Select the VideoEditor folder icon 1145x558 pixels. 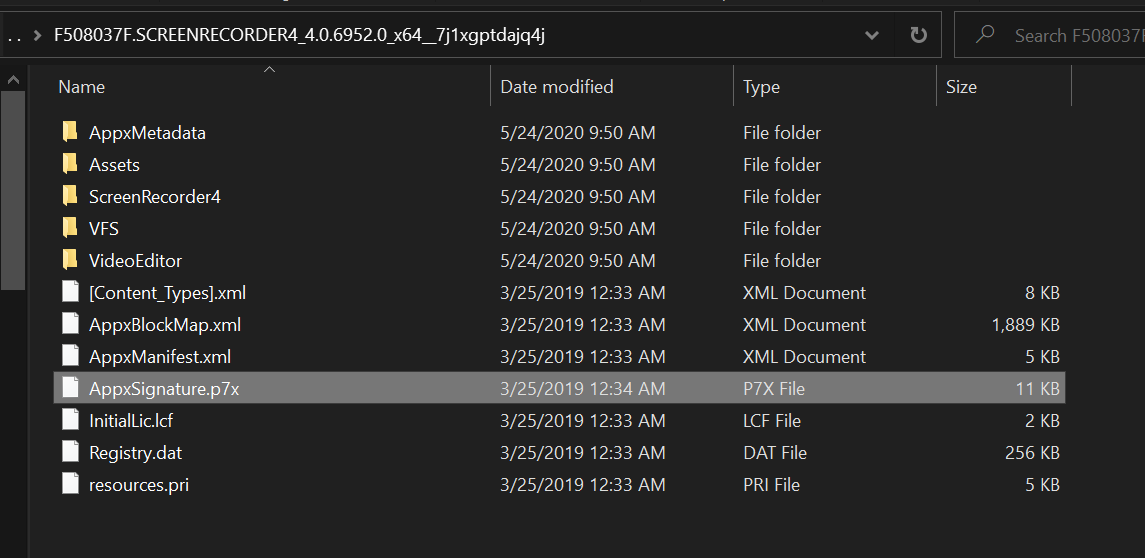click(70, 260)
